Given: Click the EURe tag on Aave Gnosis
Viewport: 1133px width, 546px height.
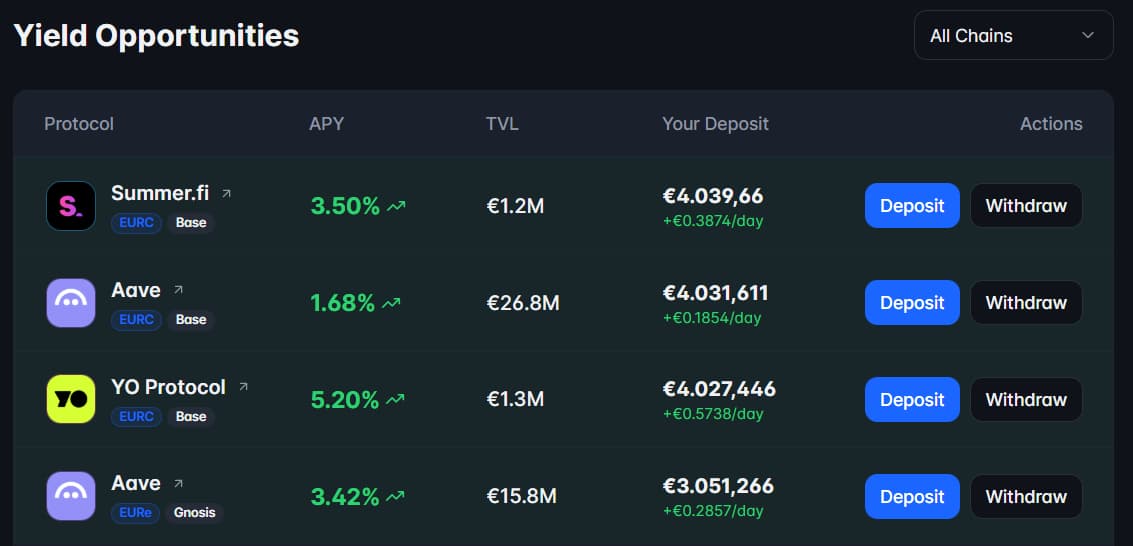Looking at the screenshot, I should point(134,513).
